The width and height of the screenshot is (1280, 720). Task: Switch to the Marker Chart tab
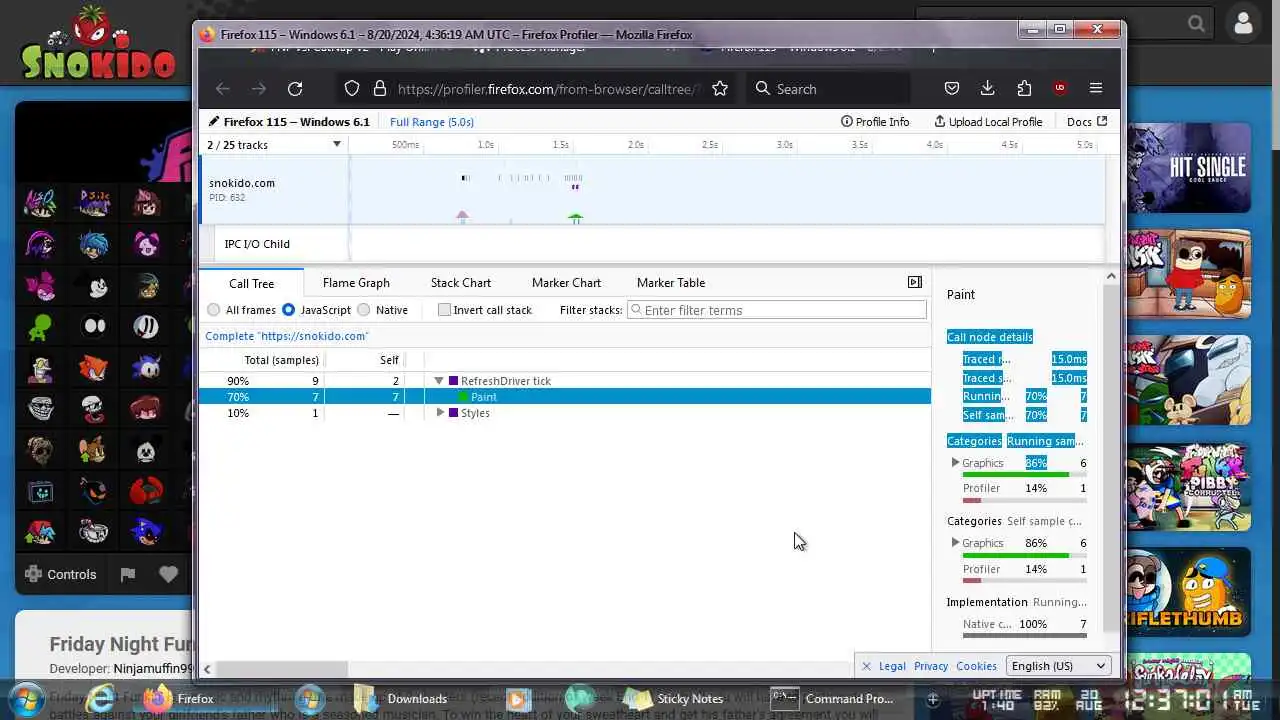tap(566, 283)
